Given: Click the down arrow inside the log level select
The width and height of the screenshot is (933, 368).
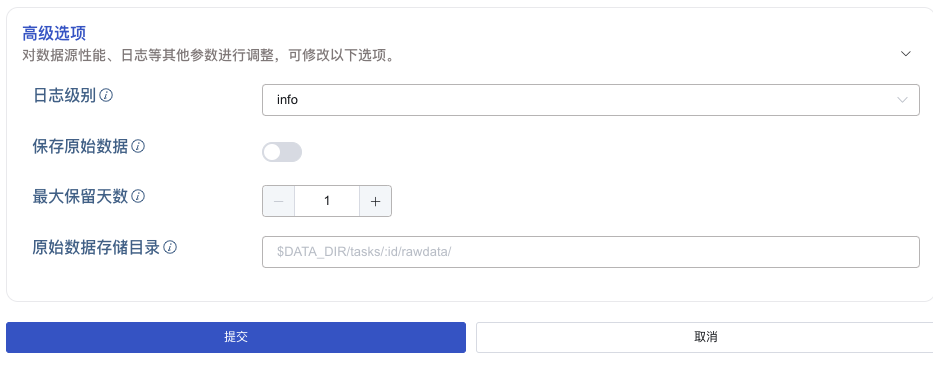Looking at the screenshot, I should click(x=902, y=100).
